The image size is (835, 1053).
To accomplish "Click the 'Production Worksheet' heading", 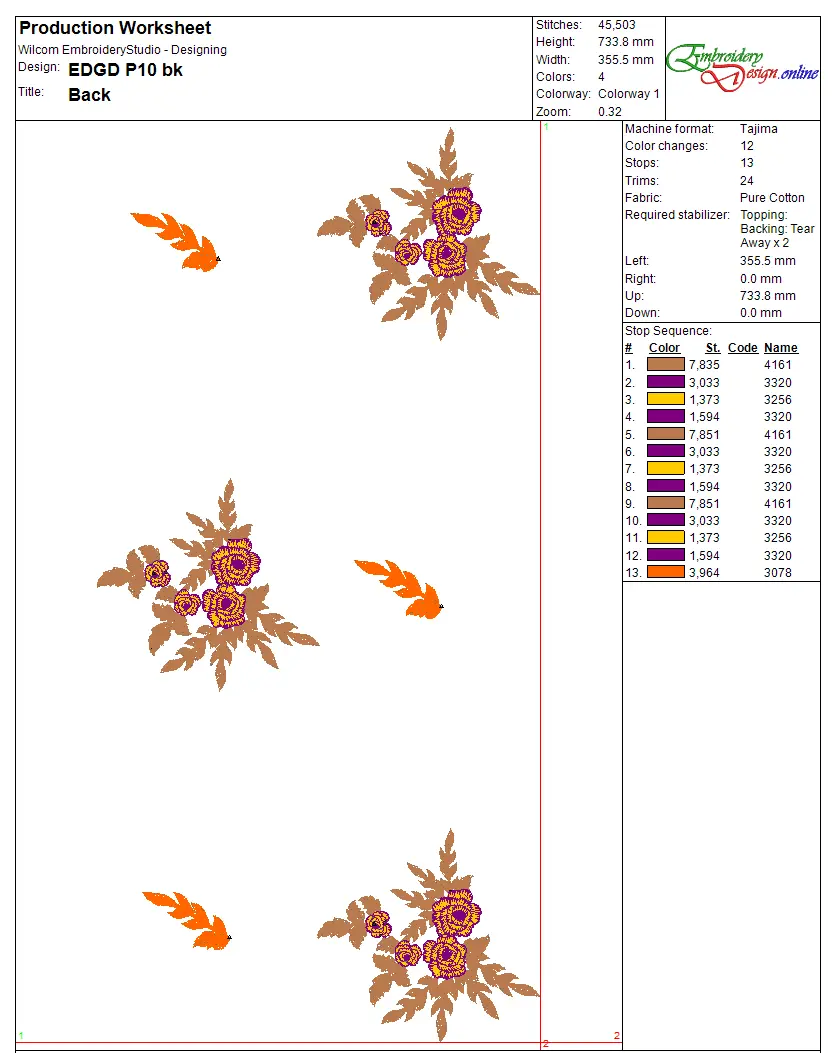I will [115, 28].
